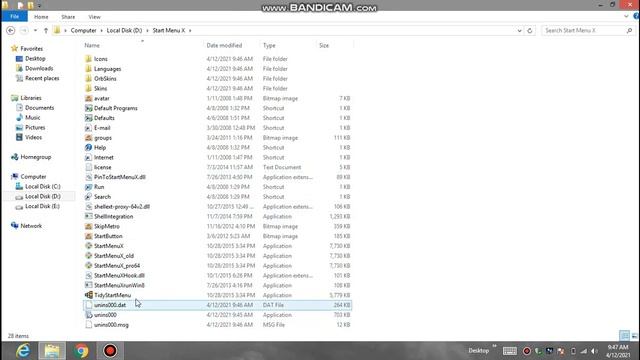Open Desktop in Favorites

coord(35,58)
